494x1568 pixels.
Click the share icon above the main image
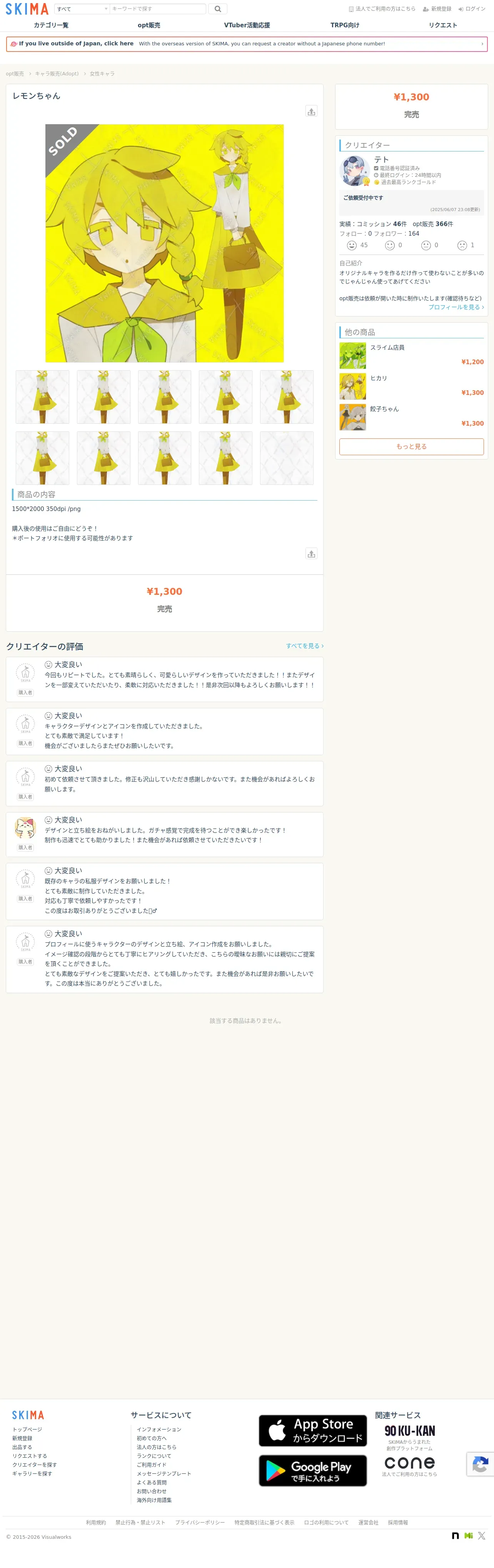(x=311, y=112)
